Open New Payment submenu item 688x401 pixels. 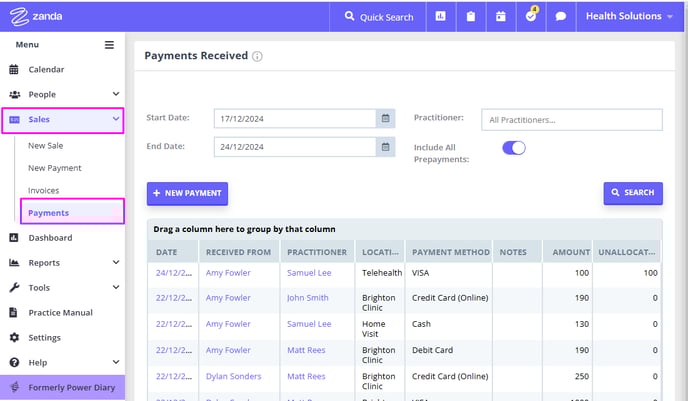[x=55, y=168]
